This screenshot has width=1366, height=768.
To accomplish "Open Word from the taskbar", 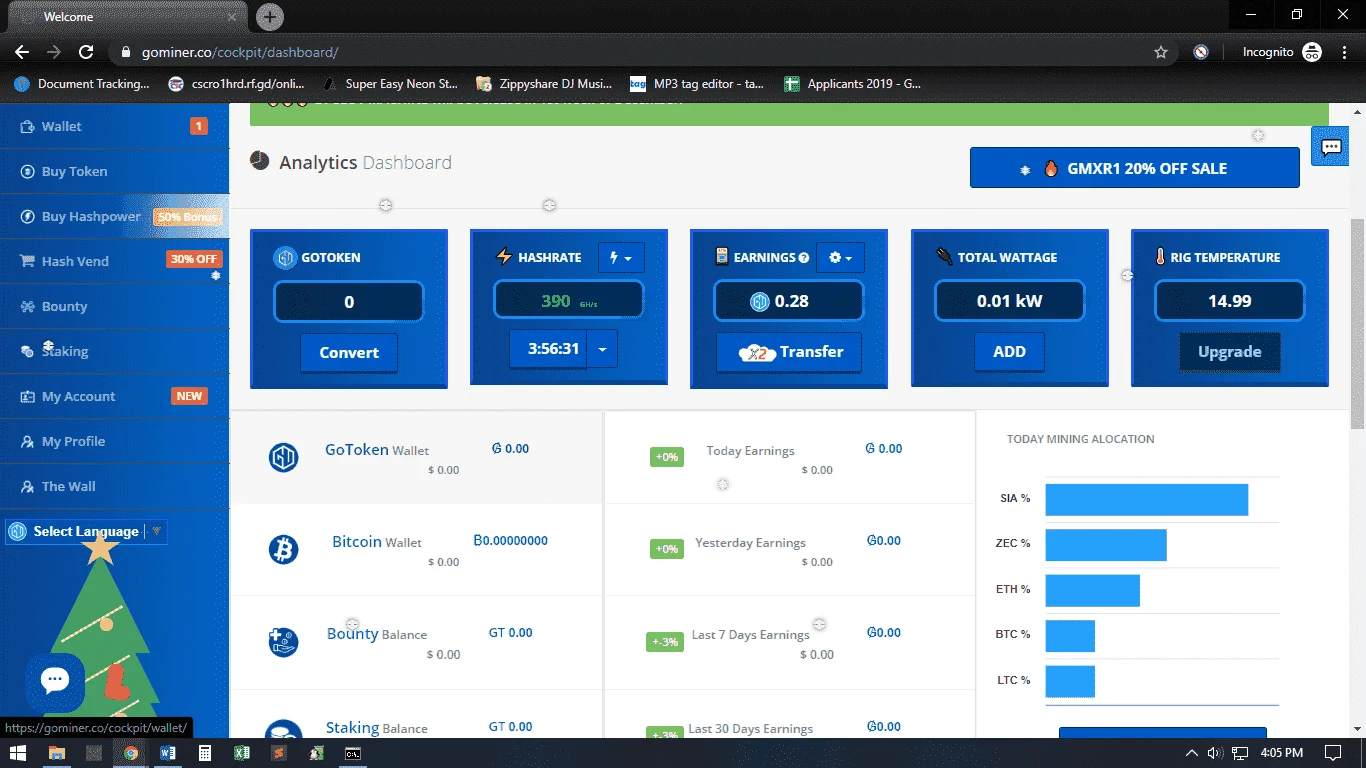I will (167, 753).
